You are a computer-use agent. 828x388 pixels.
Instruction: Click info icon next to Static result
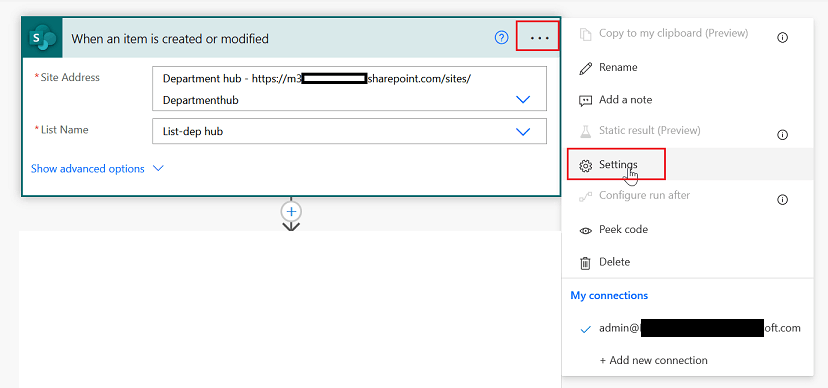point(783,135)
